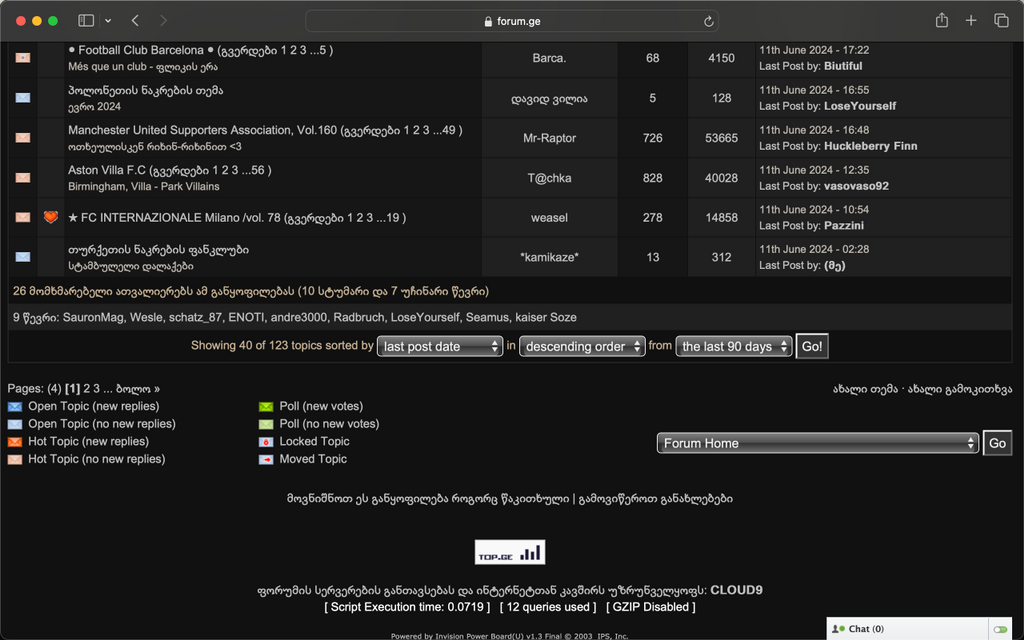The width and height of the screenshot is (1024, 640).
Task: Click the envelope icon next to Aston Villa topic
Action: coord(22,177)
